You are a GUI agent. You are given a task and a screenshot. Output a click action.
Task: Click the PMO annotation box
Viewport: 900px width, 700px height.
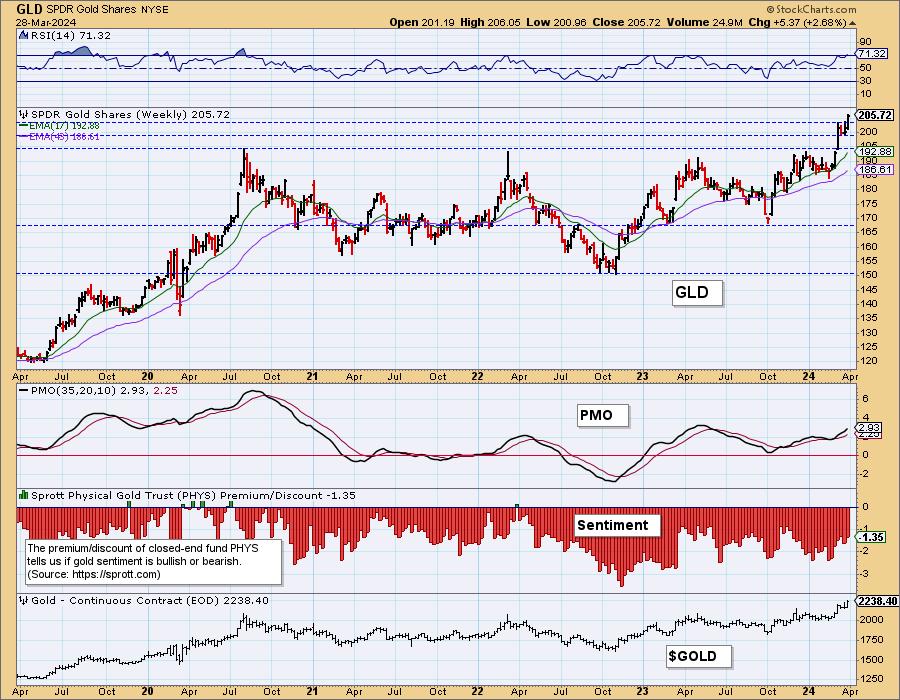coord(603,415)
